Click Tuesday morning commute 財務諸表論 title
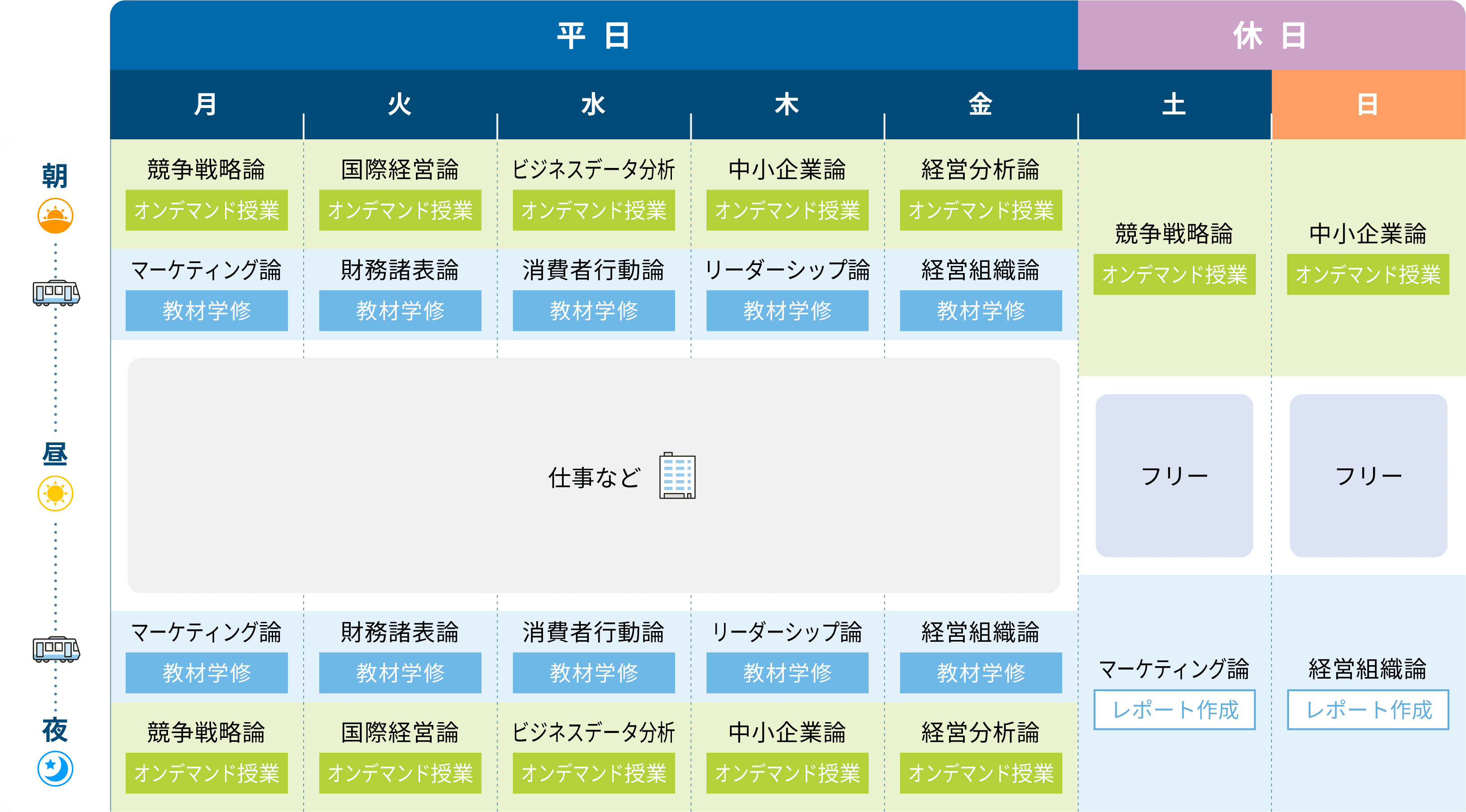 pyautogui.click(x=400, y=270)
